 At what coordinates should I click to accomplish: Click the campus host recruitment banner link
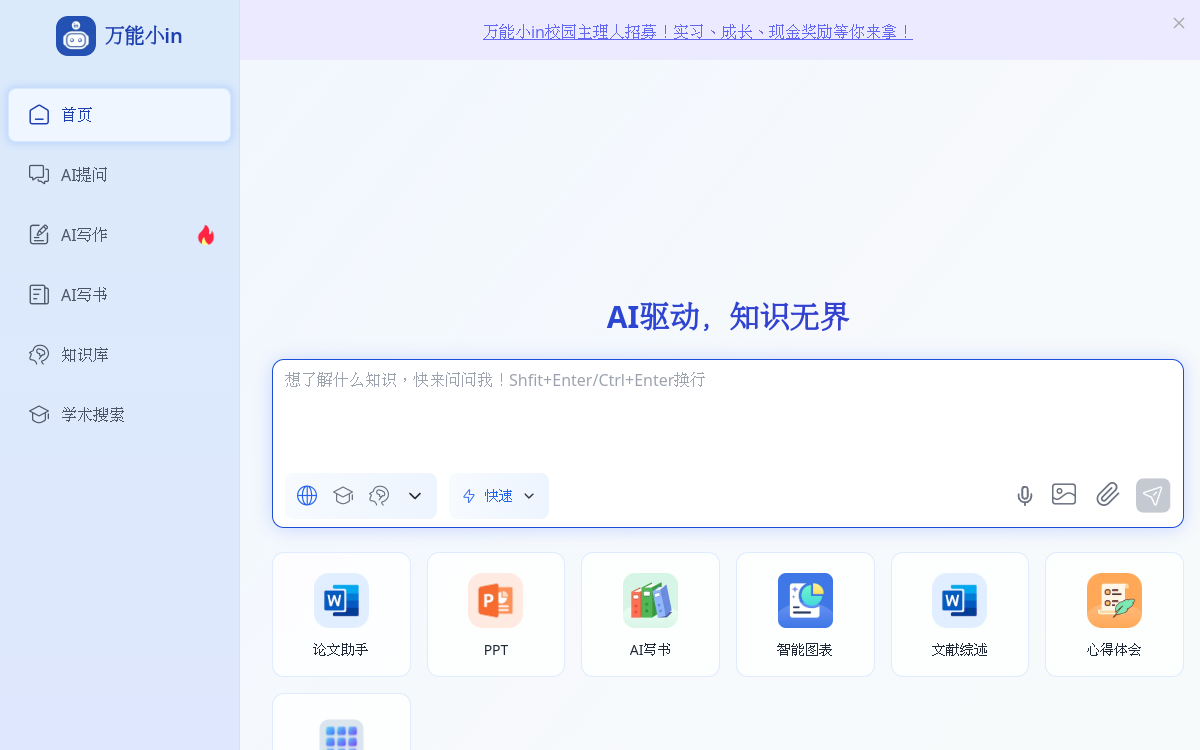pos(697,32)
